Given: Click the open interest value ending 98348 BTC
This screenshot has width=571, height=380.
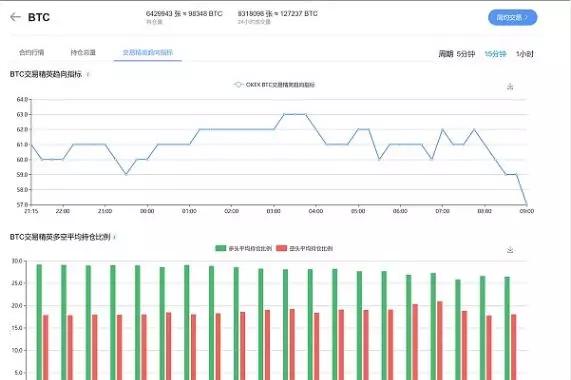Looking at the screenshot, I should click(x=184, y=13).
